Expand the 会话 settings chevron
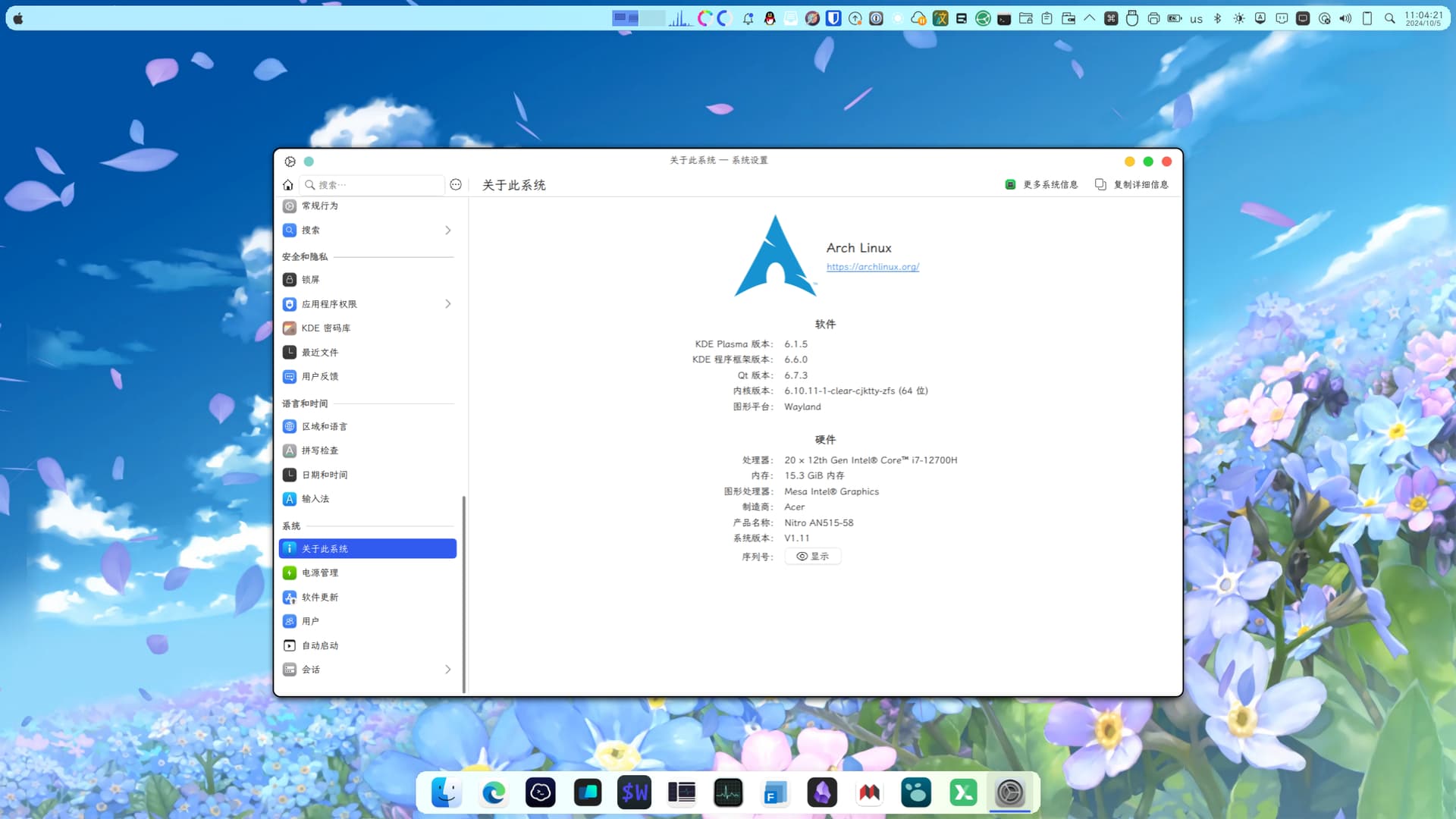1456x819 pixels. click(448, 670)
